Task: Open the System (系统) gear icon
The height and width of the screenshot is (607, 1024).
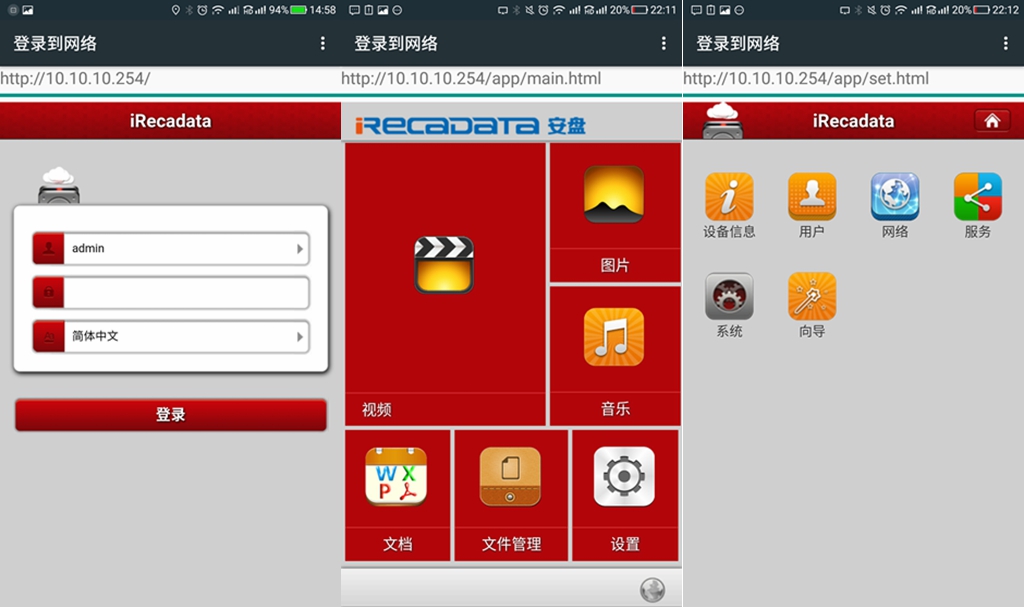Action: [x=729, y=297]
